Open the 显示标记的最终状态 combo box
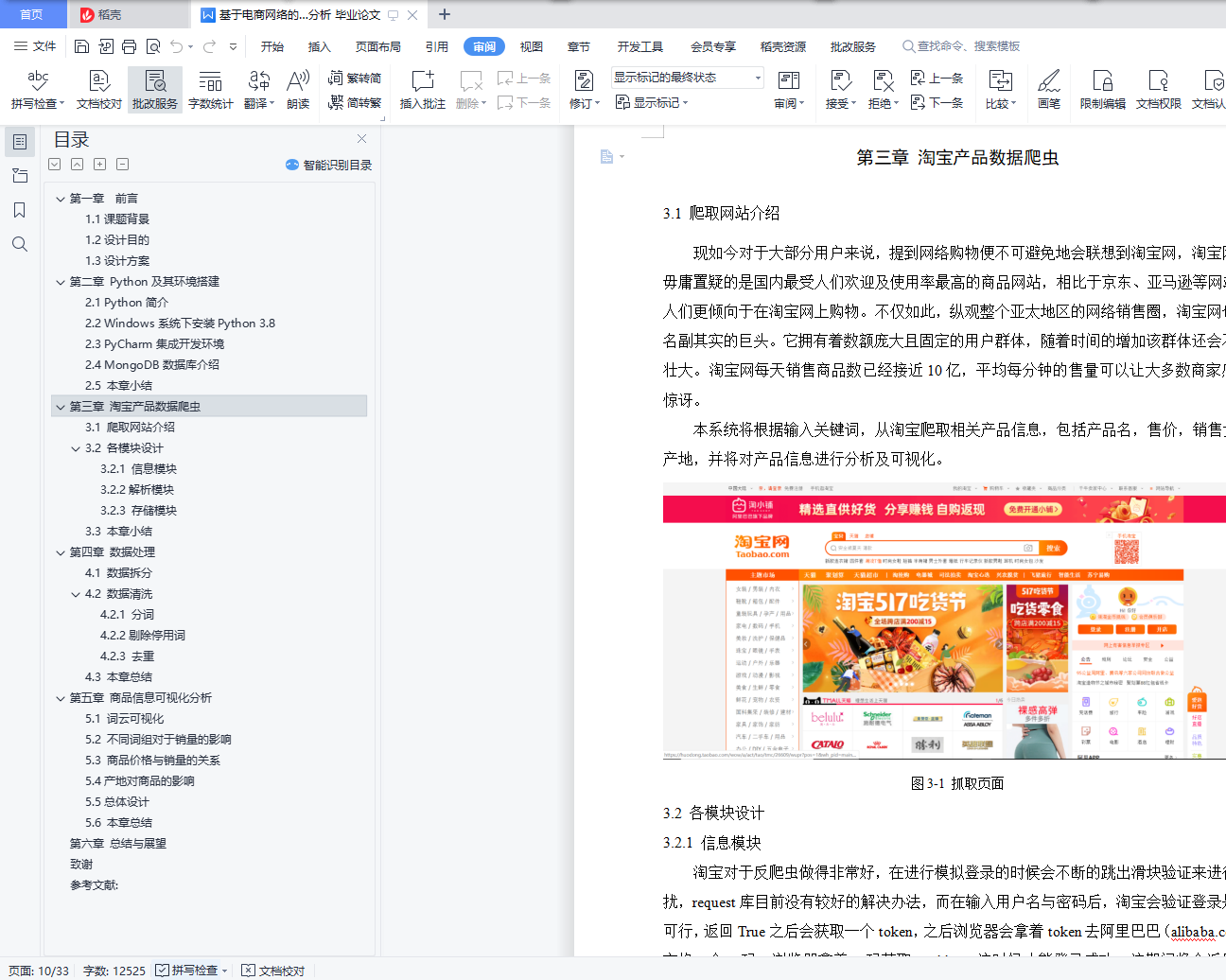Viewport: 1226px width, 980px height. point(687,78)
